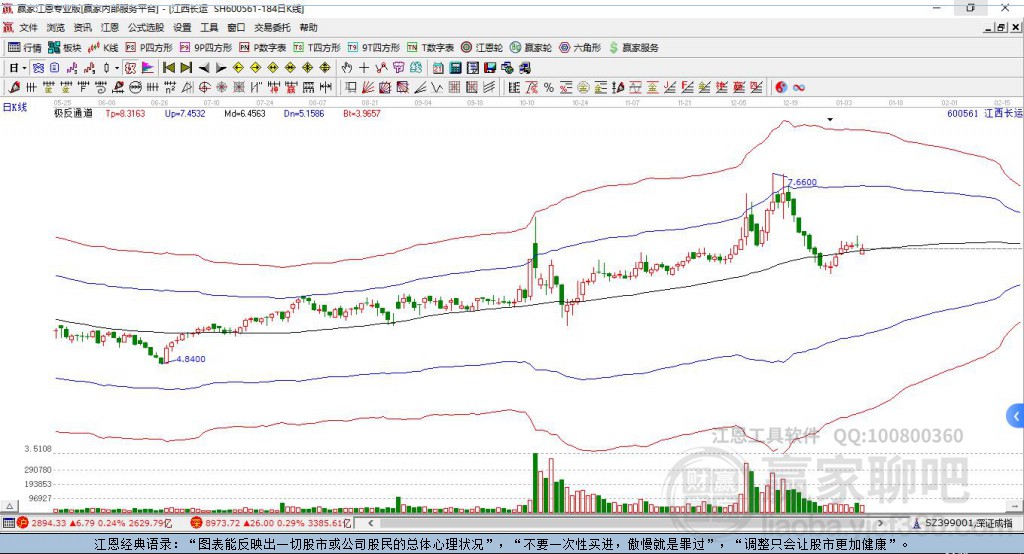This screenshot has height=554, width=1024.
Task: Click the grid icon in status bar
Action: click(x=8, y=523)
